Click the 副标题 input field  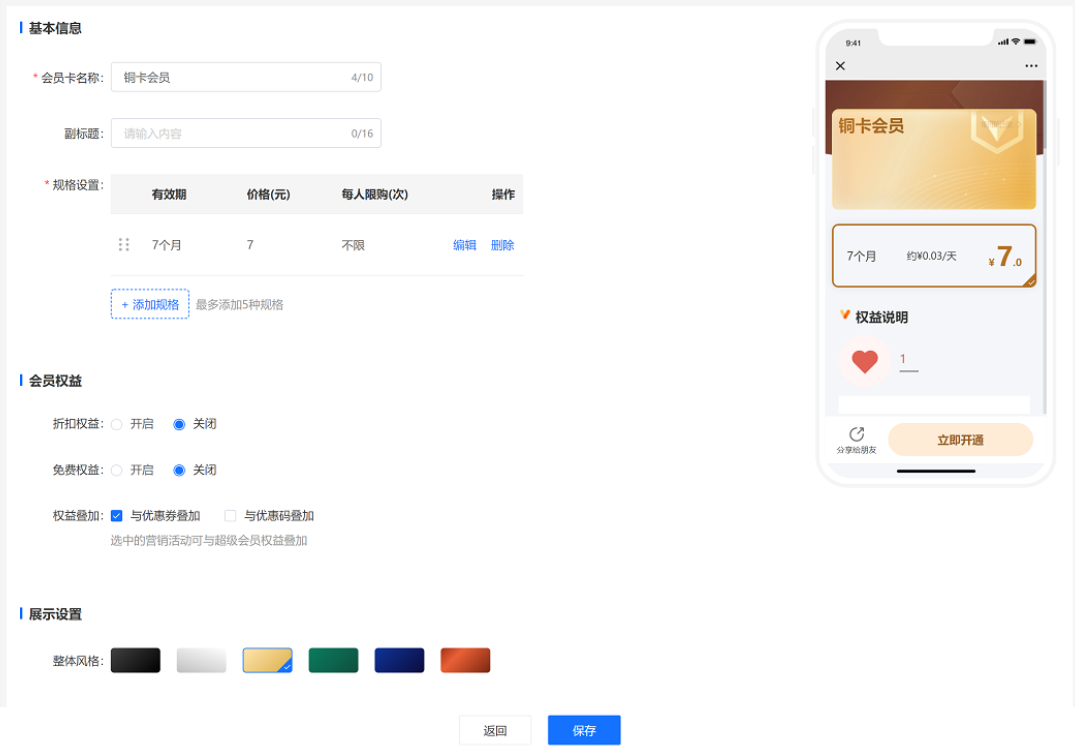click(x=246, y=133)
